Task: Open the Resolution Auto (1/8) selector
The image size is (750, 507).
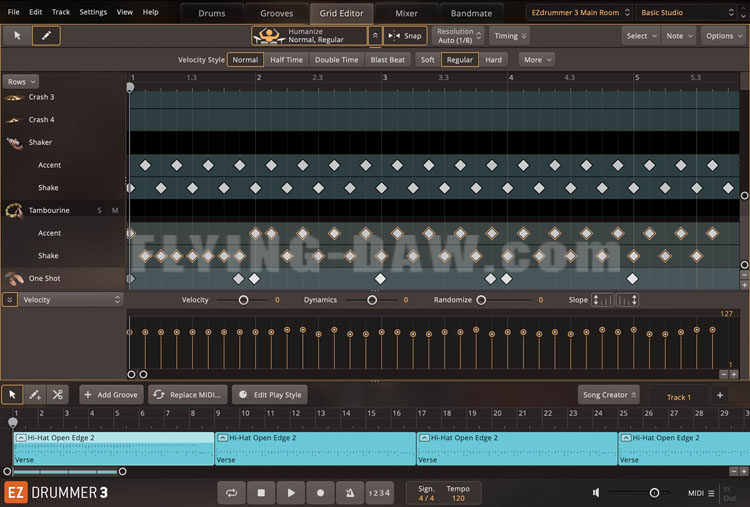Action: pos(458,36)
